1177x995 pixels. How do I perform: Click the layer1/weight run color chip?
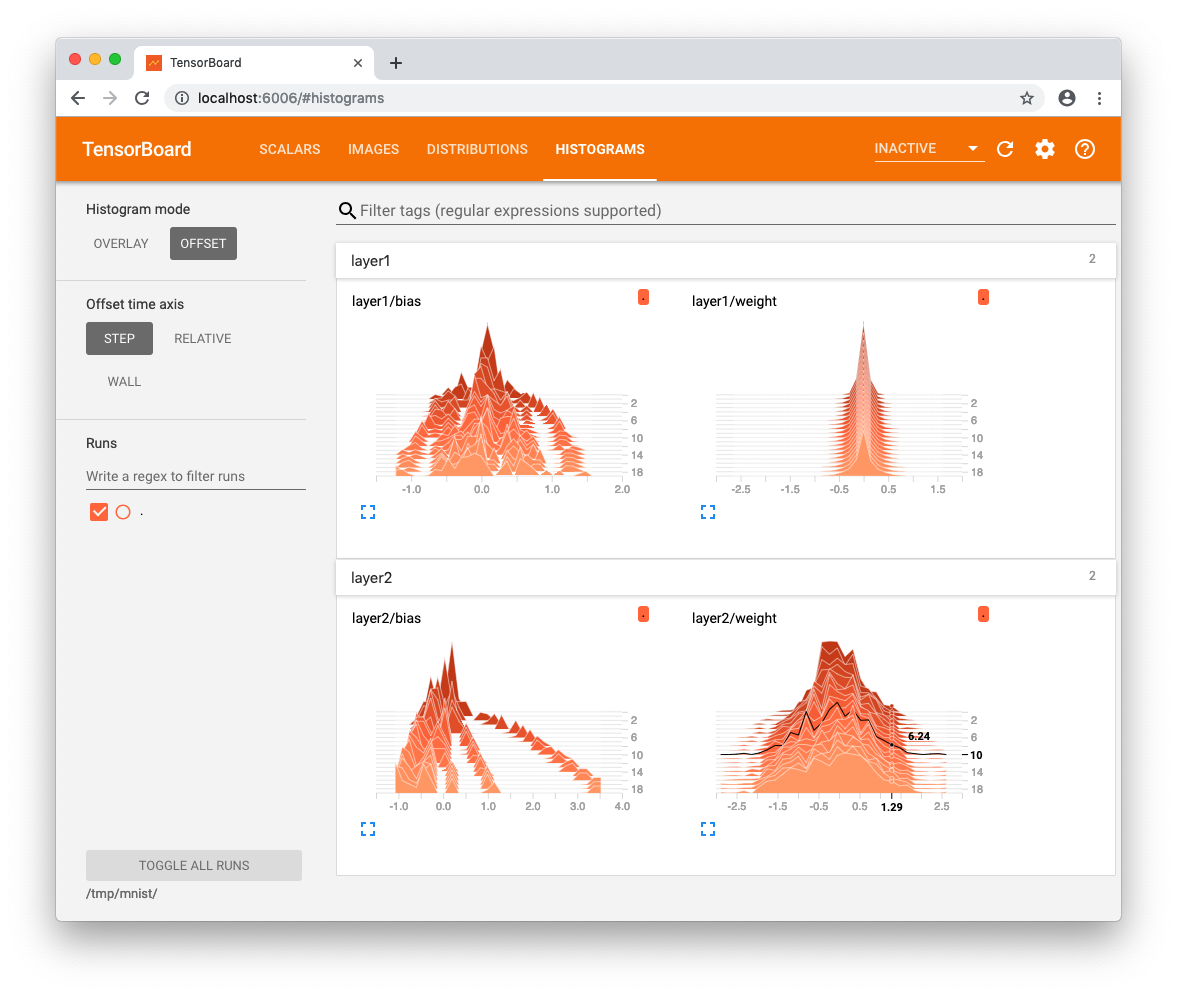983,297
